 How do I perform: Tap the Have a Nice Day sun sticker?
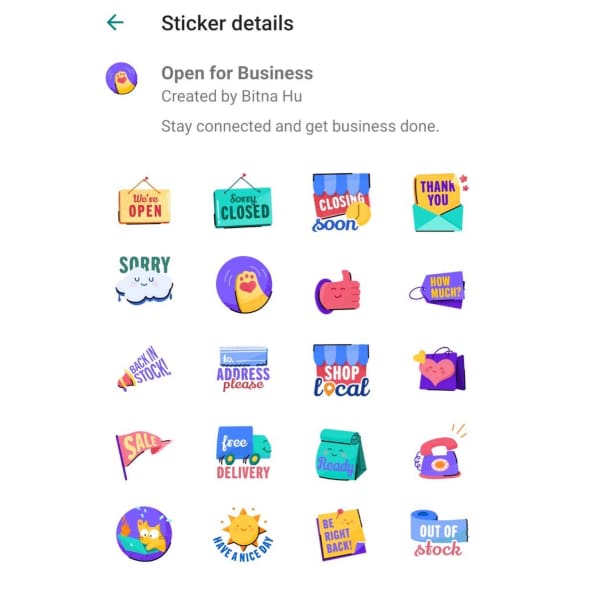243,534
